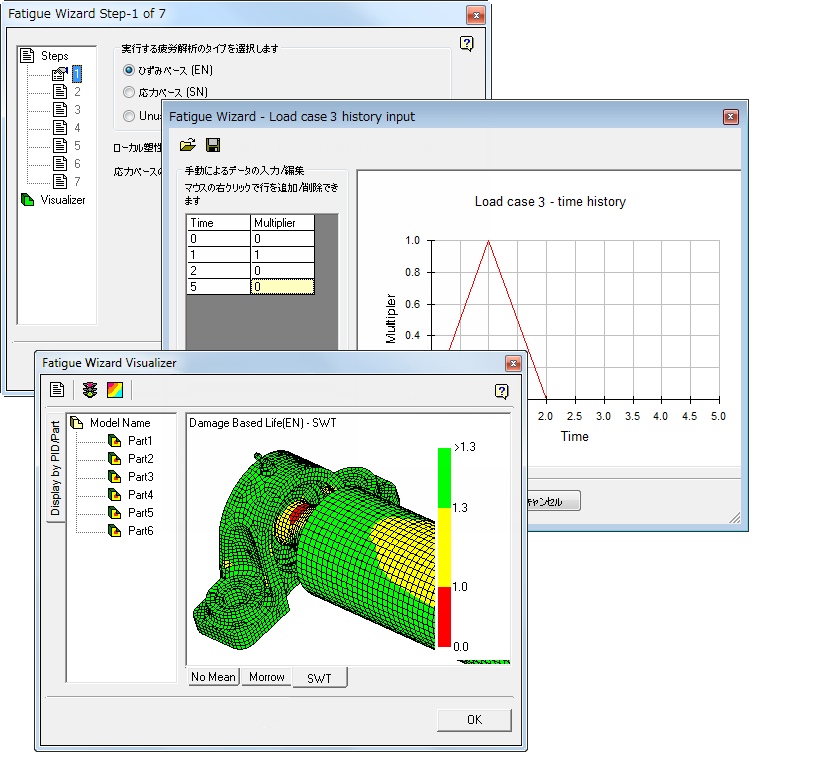Select step 1 icon in Steps tree
834x772 pixels.
[60, 73]
